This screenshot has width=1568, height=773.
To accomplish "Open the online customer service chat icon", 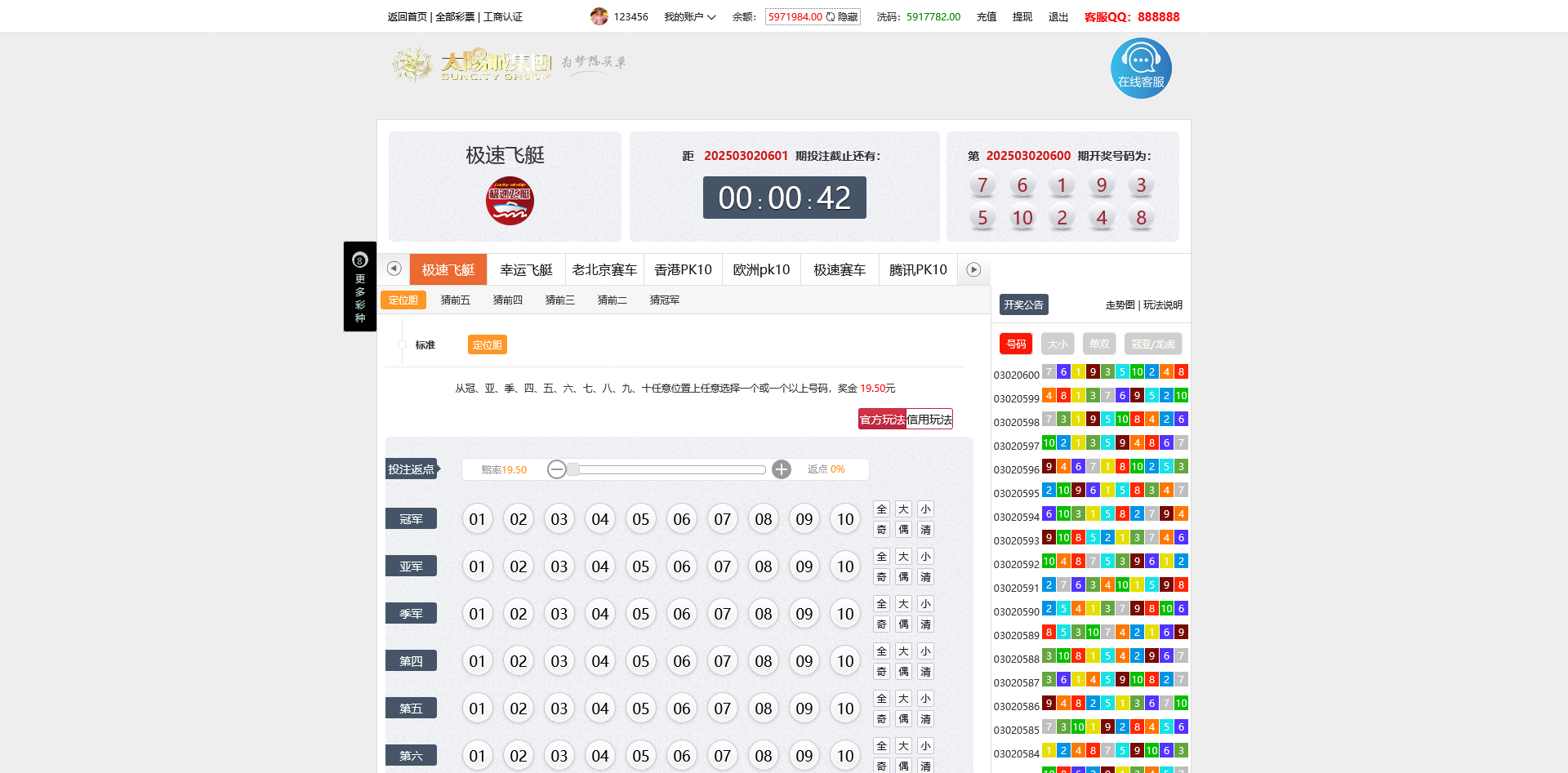I will pos(1141,69).
